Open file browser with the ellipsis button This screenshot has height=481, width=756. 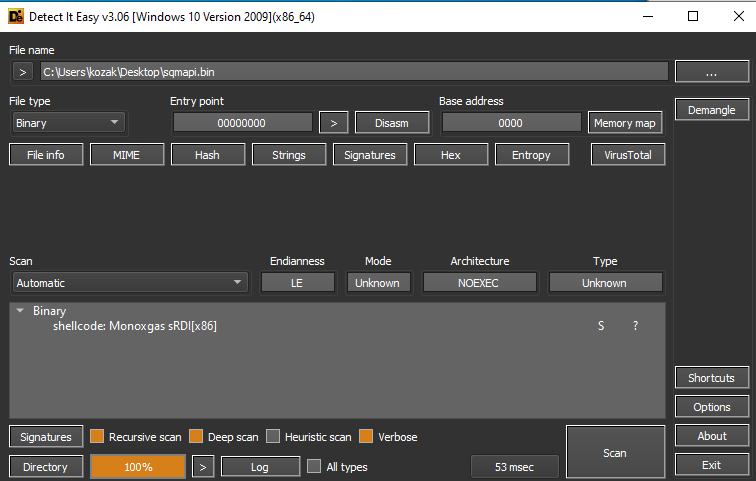711,72
